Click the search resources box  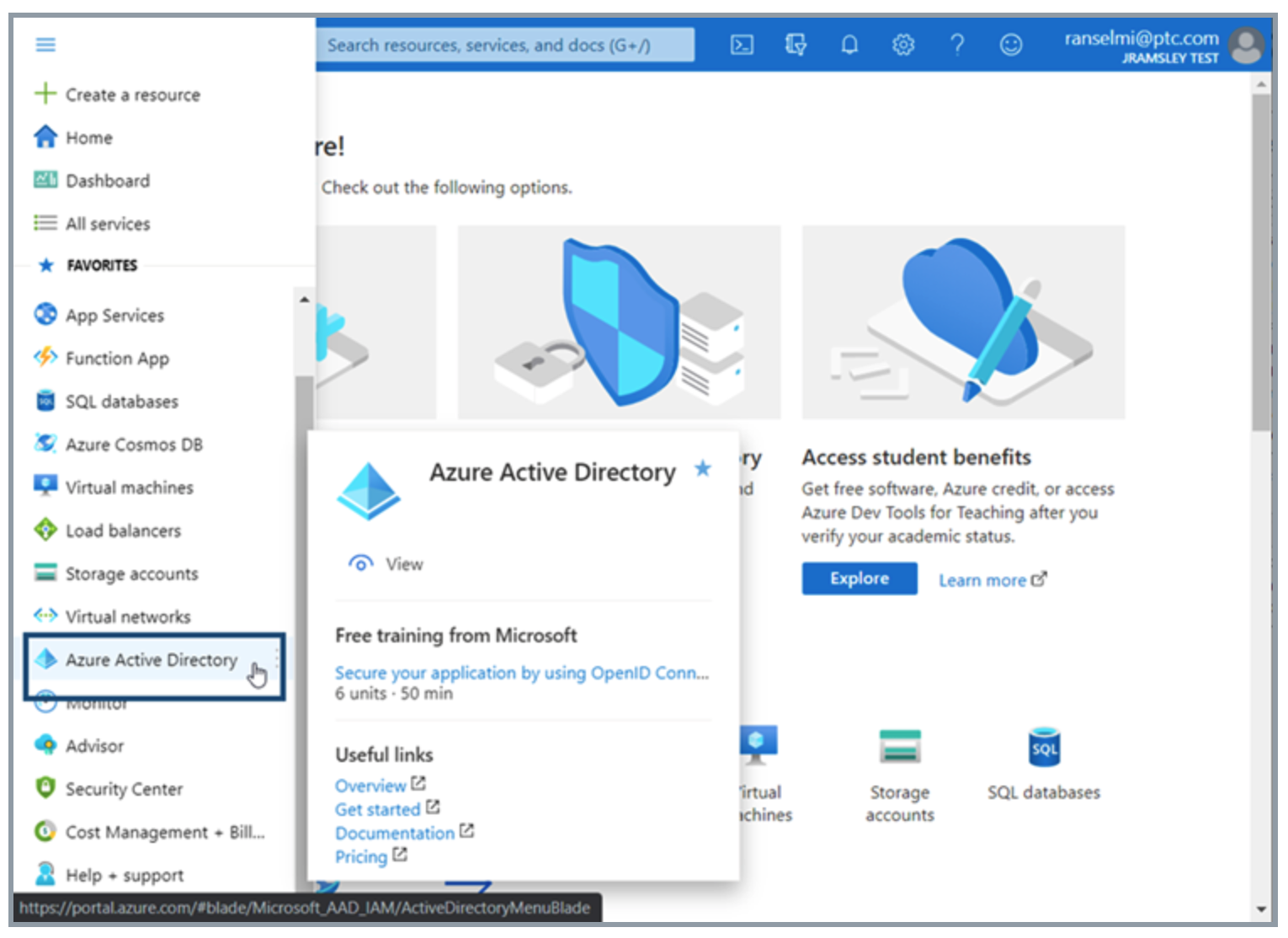(506, 45)
